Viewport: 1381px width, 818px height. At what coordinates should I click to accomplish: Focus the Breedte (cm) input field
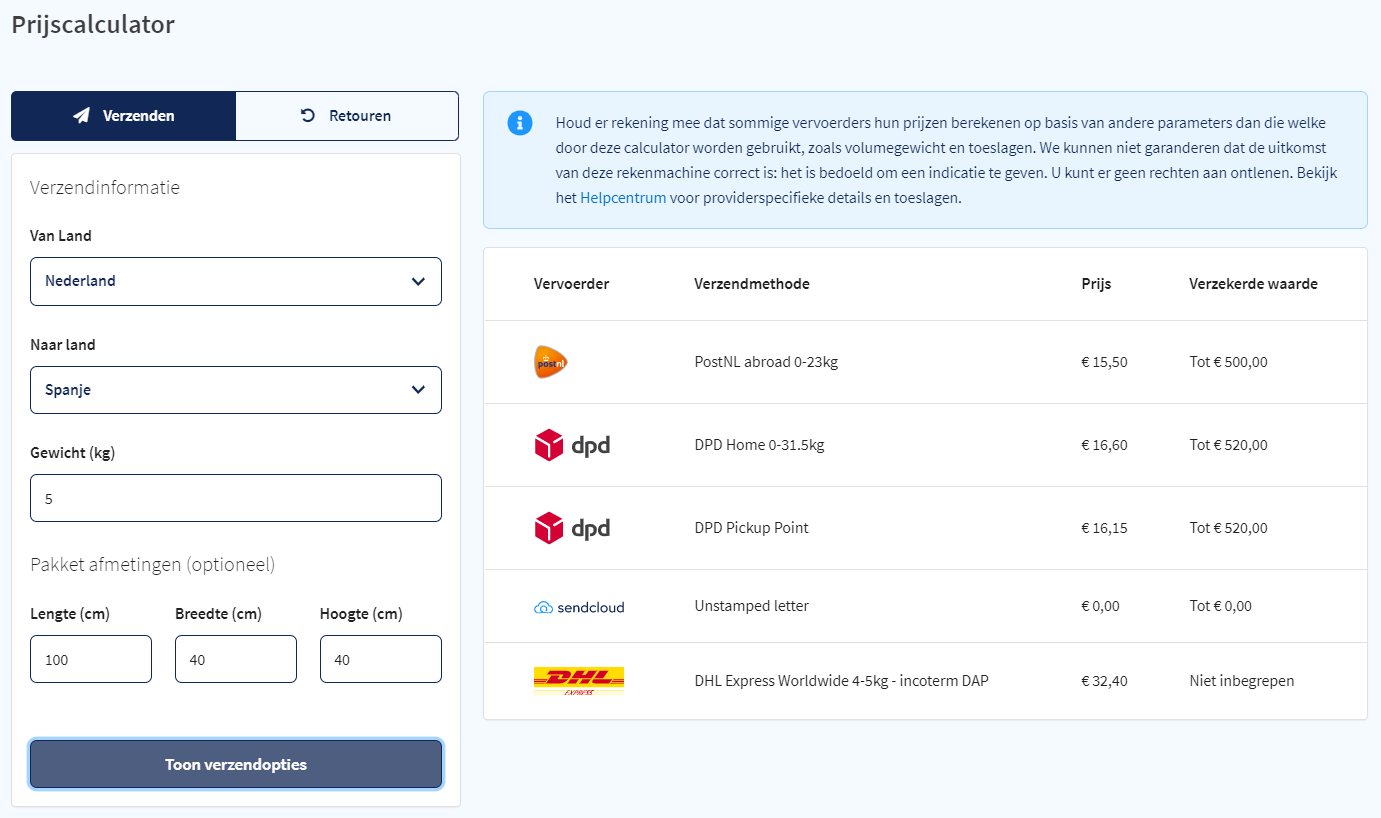tap(236, 659)
